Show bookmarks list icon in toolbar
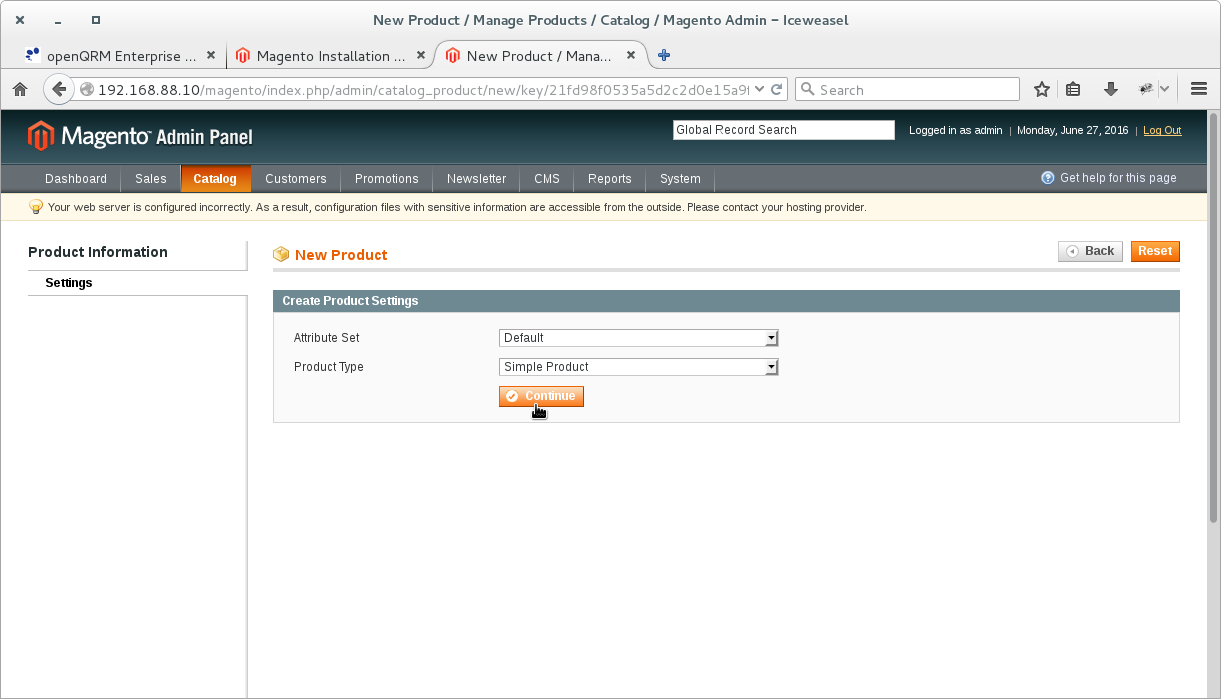 point(1073,89)
